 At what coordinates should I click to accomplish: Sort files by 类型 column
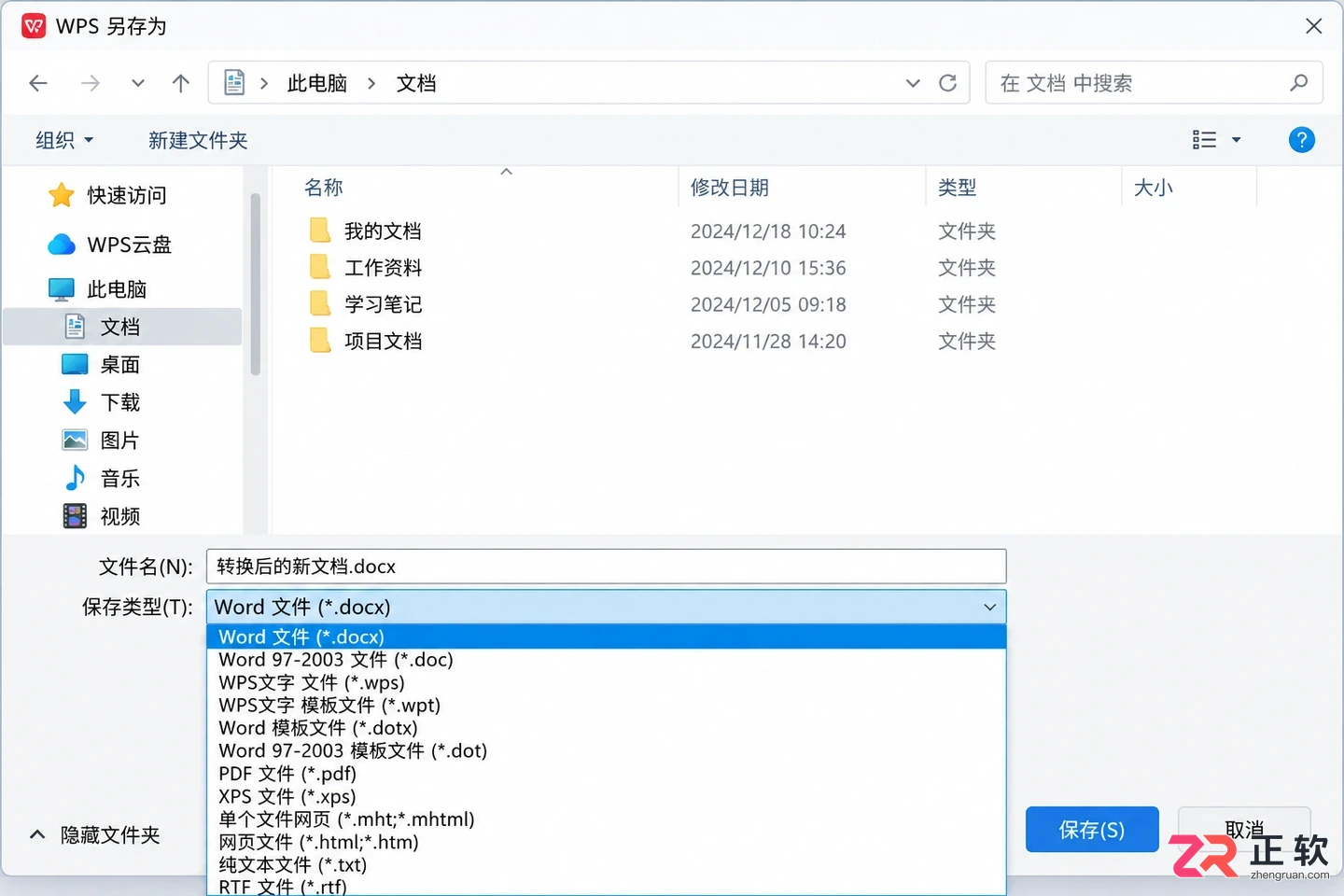coord(958,188)
